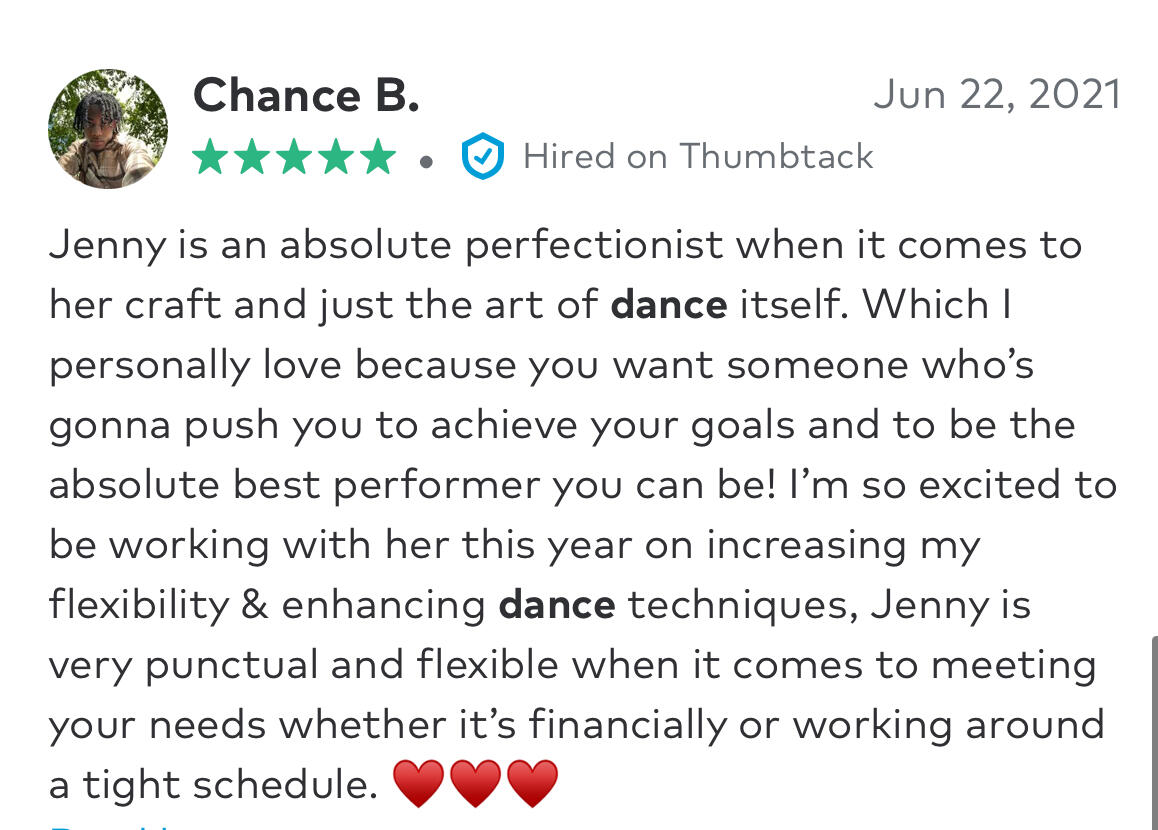Click the blue verified shield badge
The image size is (1158, 830).
tap(482, 157)
